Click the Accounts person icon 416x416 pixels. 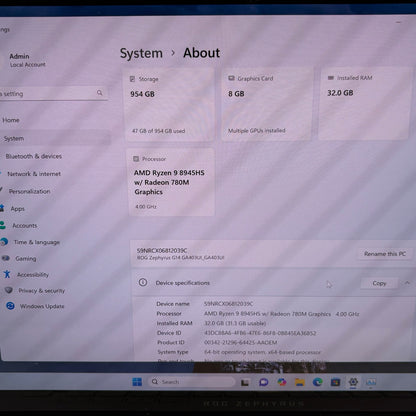point(2,225)
